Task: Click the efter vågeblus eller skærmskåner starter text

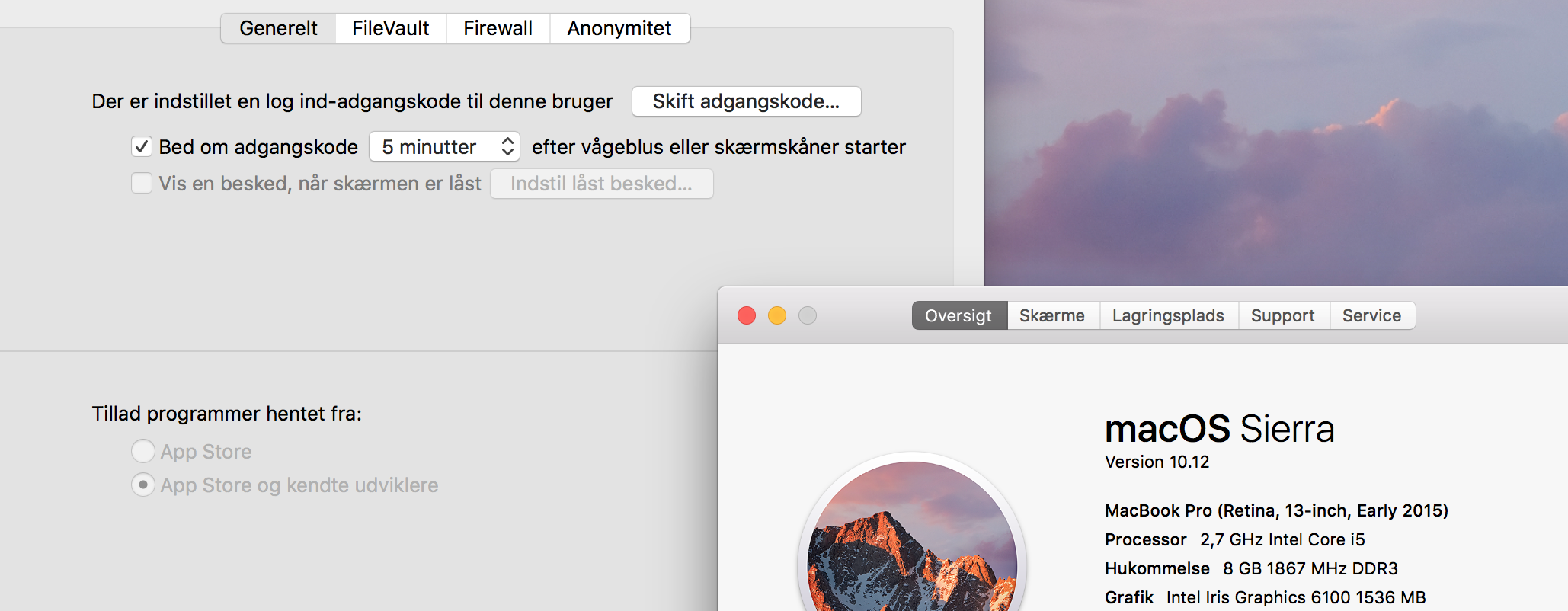Action: [719, 147]
